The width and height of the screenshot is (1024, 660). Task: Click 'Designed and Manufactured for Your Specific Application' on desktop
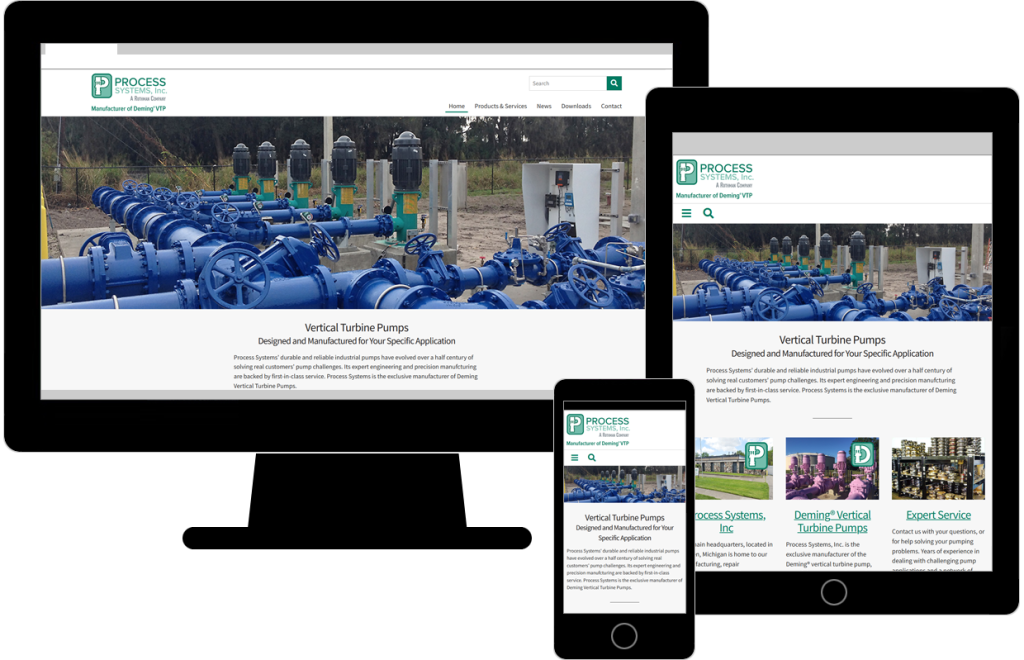click(357, 341)
